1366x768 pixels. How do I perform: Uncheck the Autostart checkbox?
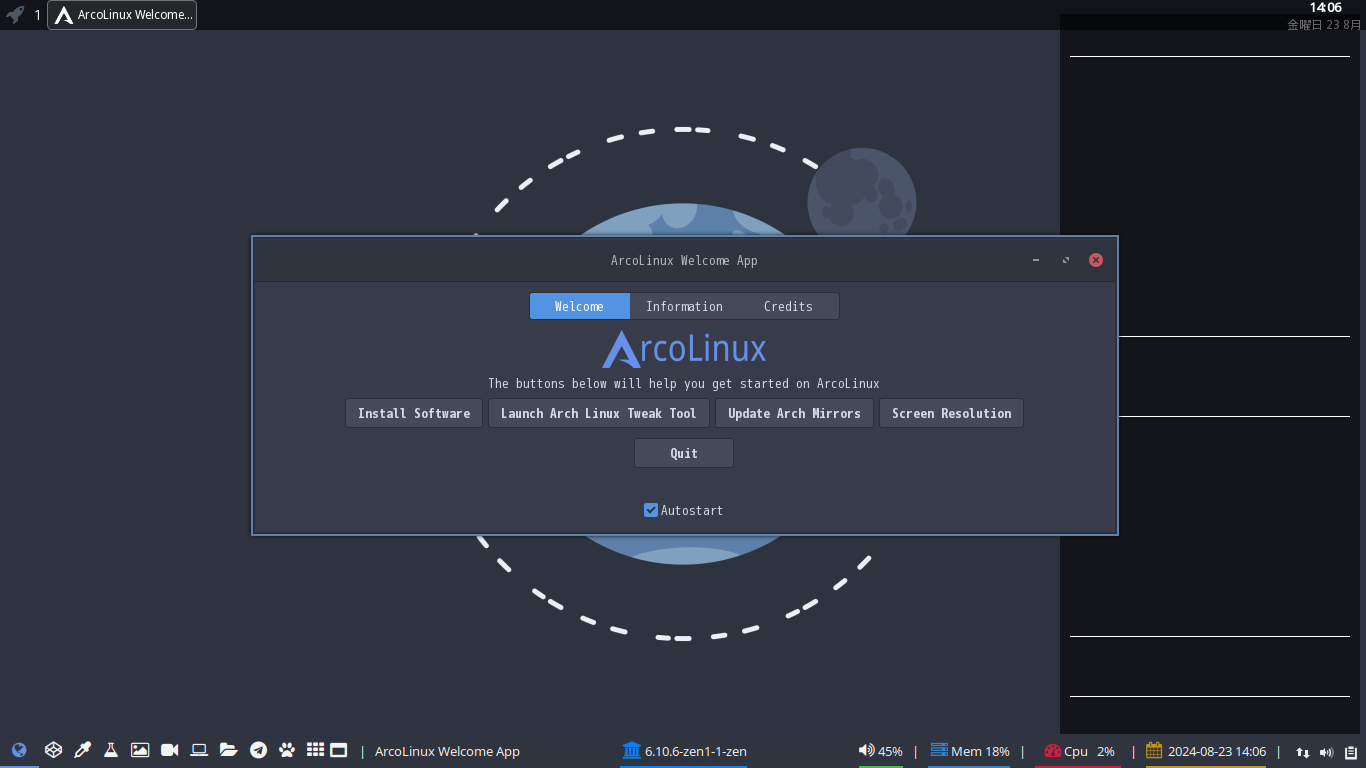[651, 510]
